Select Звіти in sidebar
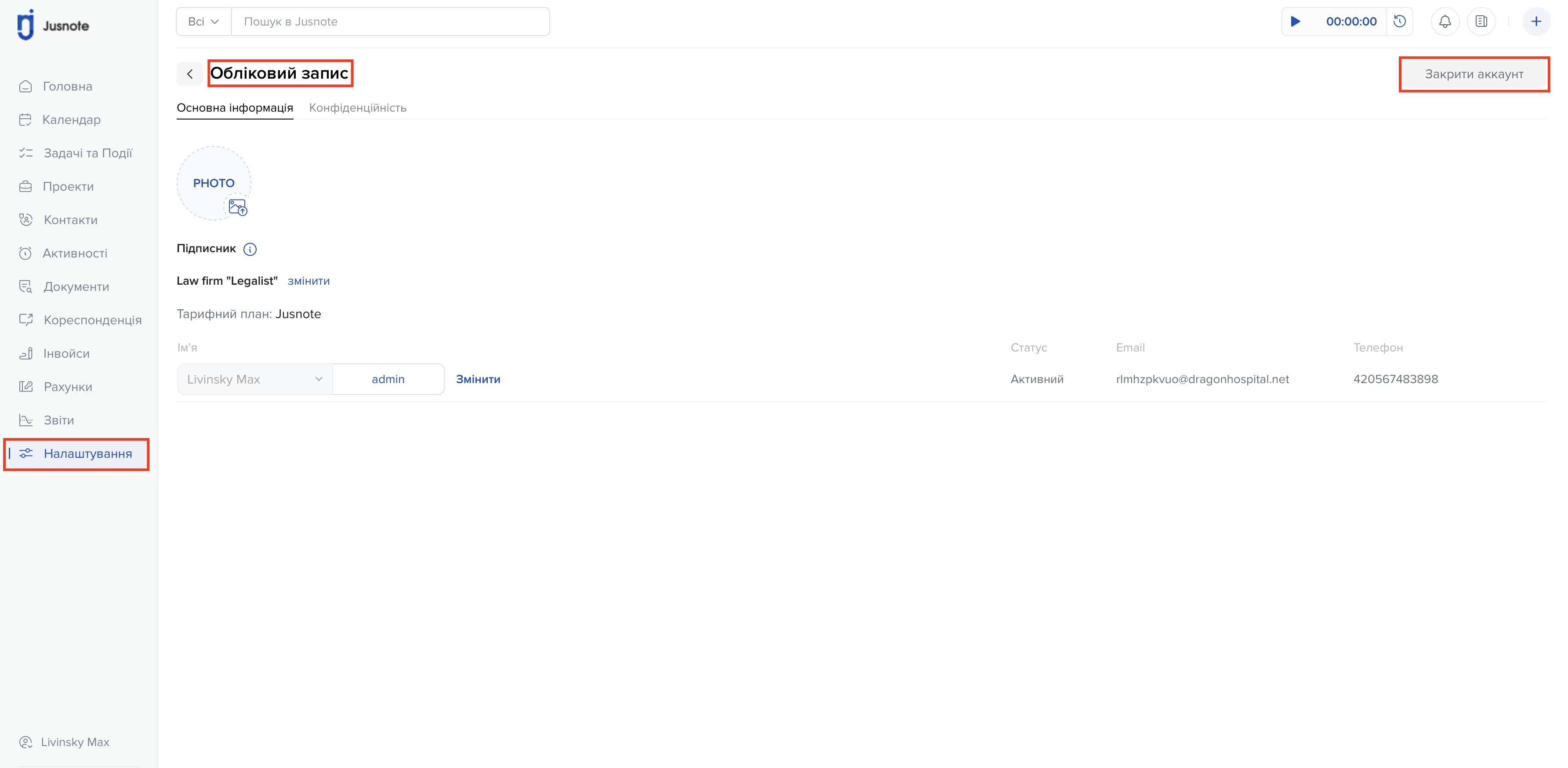The image size is (1568, 768). pyautogui.click(x=59, y=420)
